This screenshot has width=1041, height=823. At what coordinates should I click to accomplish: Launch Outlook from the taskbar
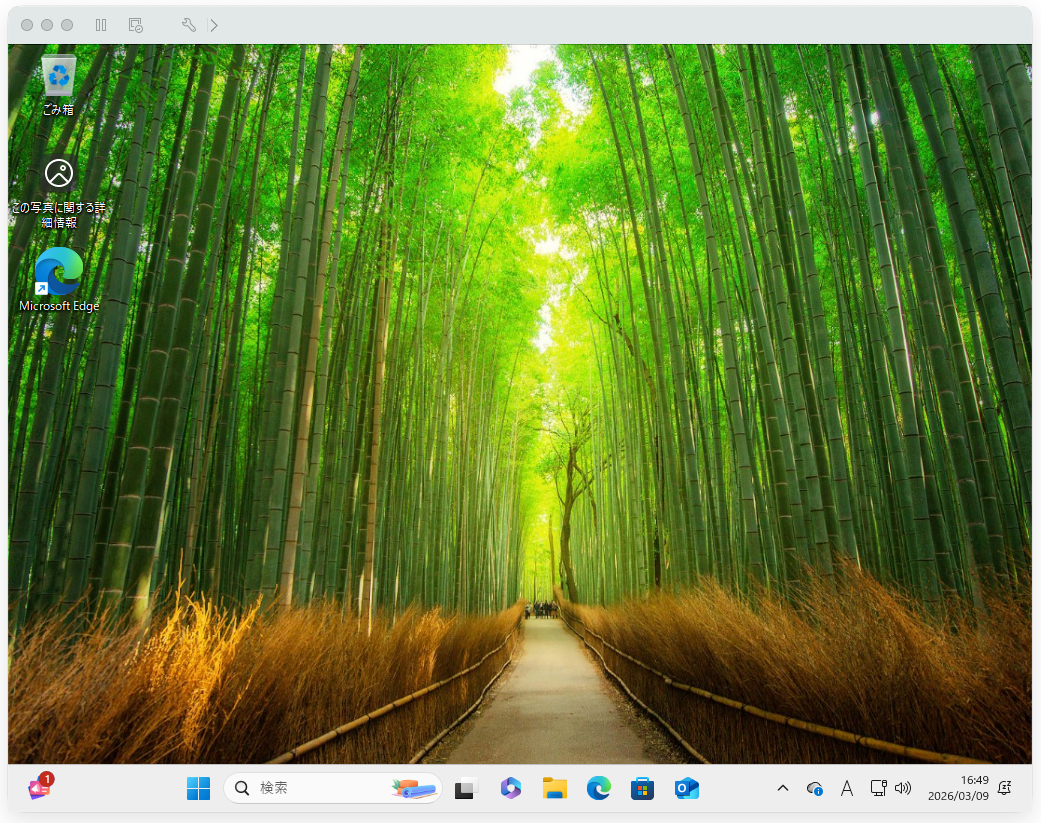coord(686,789)
